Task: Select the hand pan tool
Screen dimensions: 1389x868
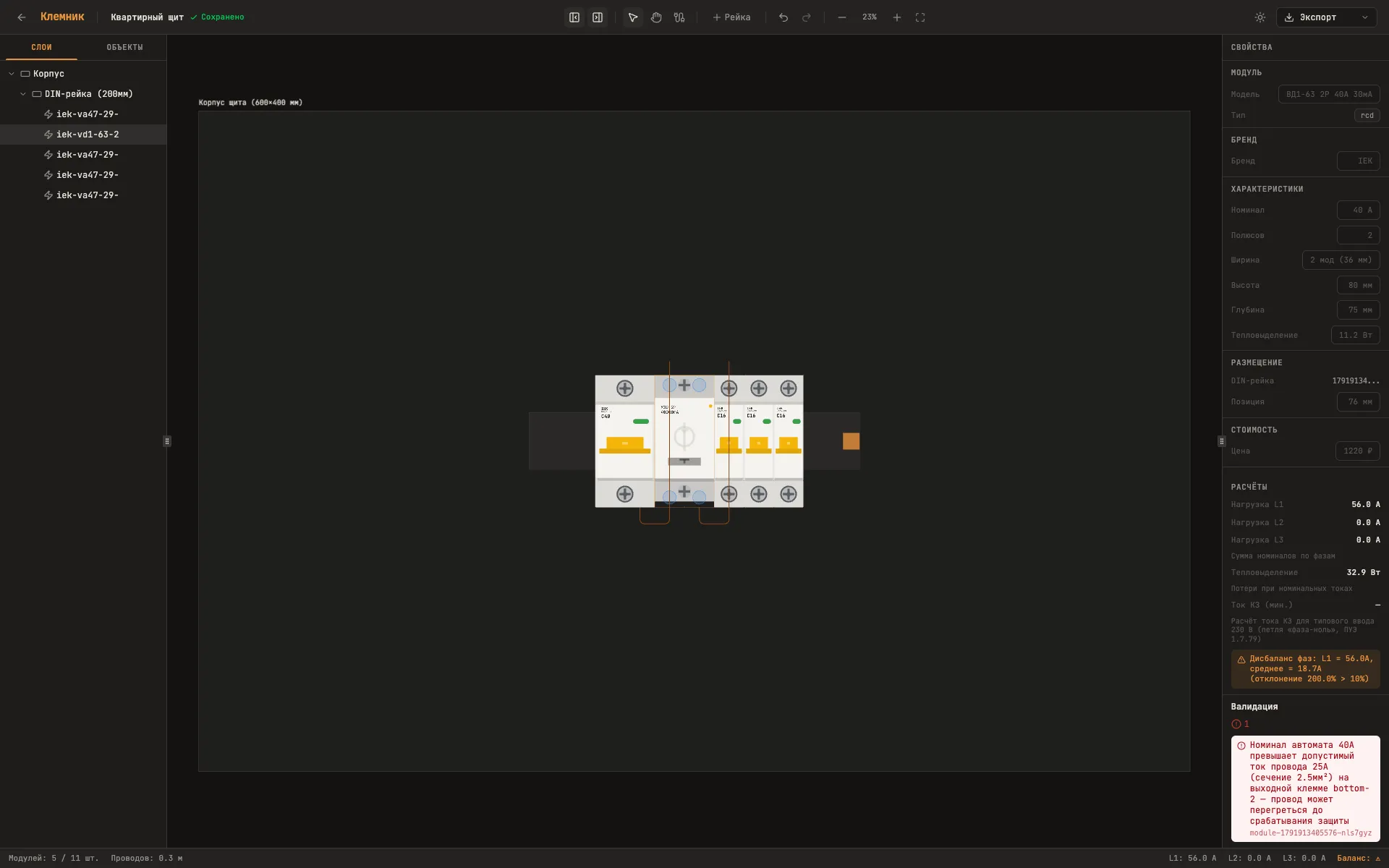Action: click(x=656, y=17)
